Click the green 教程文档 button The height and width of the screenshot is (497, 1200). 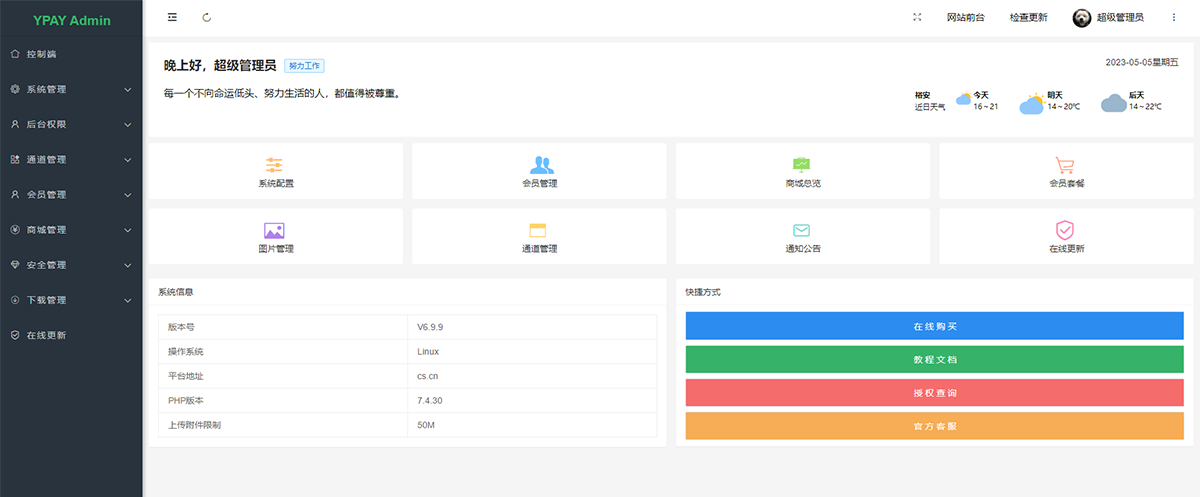[x=935, y=359]
